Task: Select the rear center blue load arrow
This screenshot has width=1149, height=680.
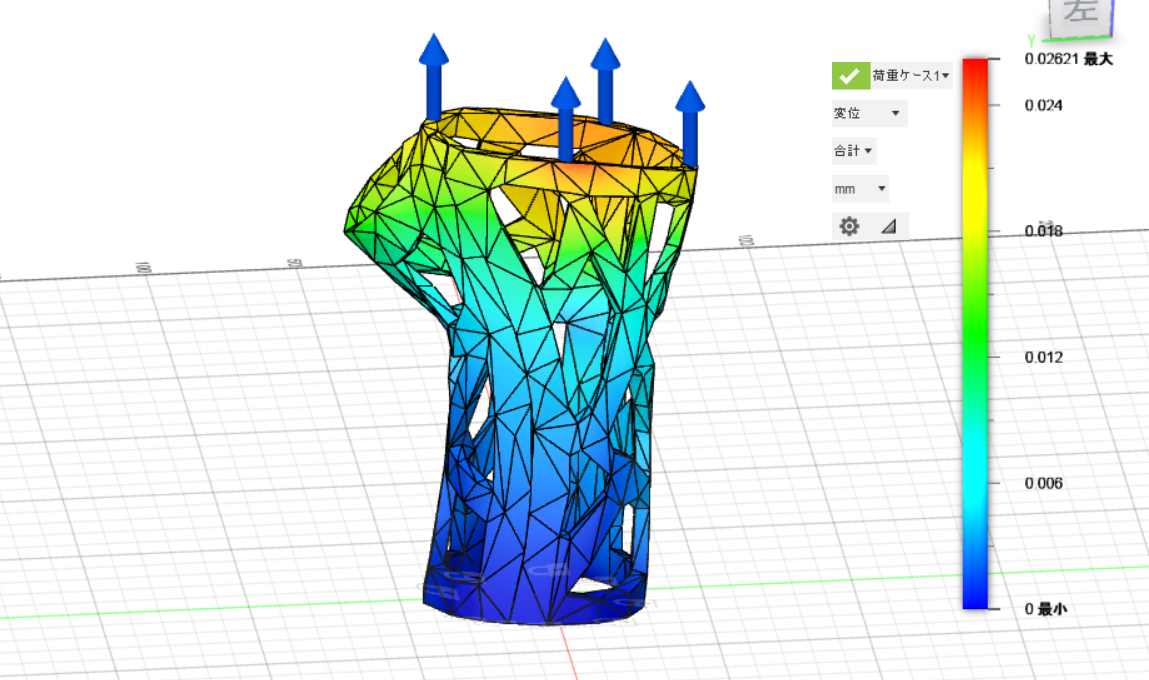Action: pos(605,81)
